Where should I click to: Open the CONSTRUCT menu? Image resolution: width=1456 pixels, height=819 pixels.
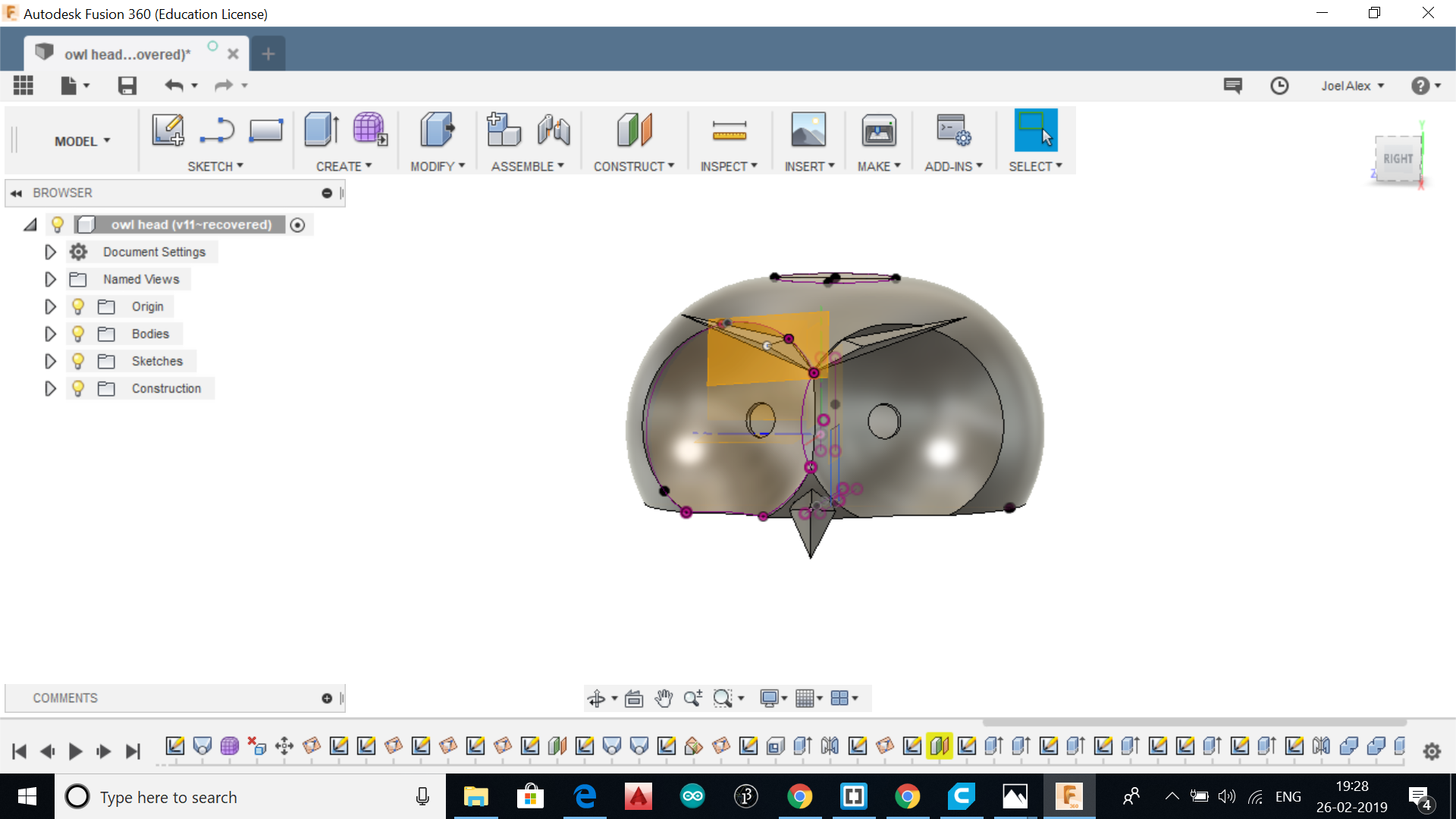tap(633, 166)
